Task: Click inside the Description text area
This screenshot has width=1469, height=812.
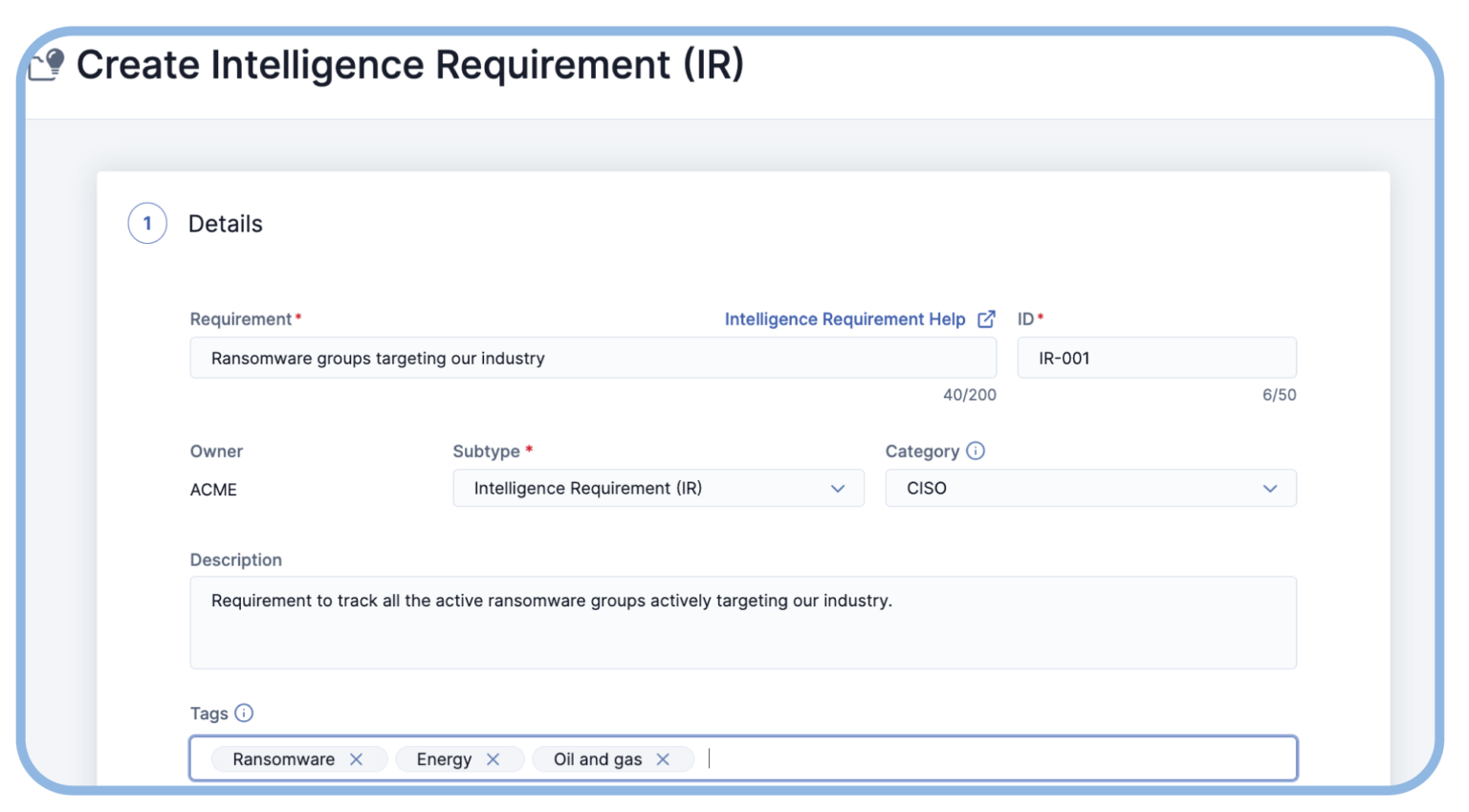Action: [x=742, y=622]
